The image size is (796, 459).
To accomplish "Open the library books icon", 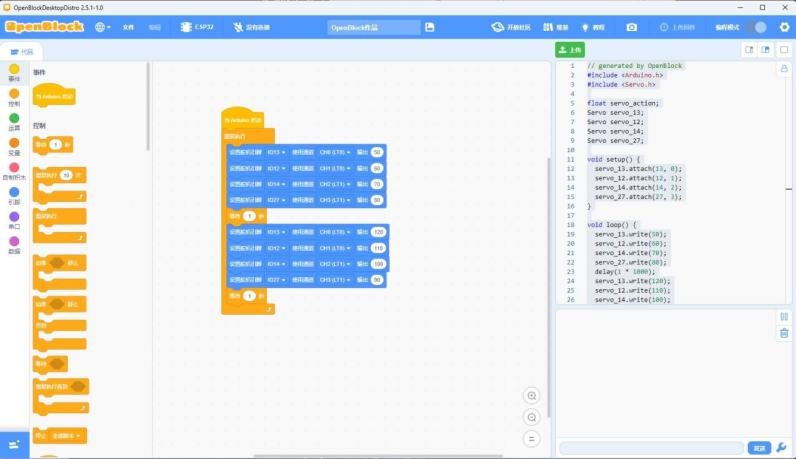I will coord(555,27).
